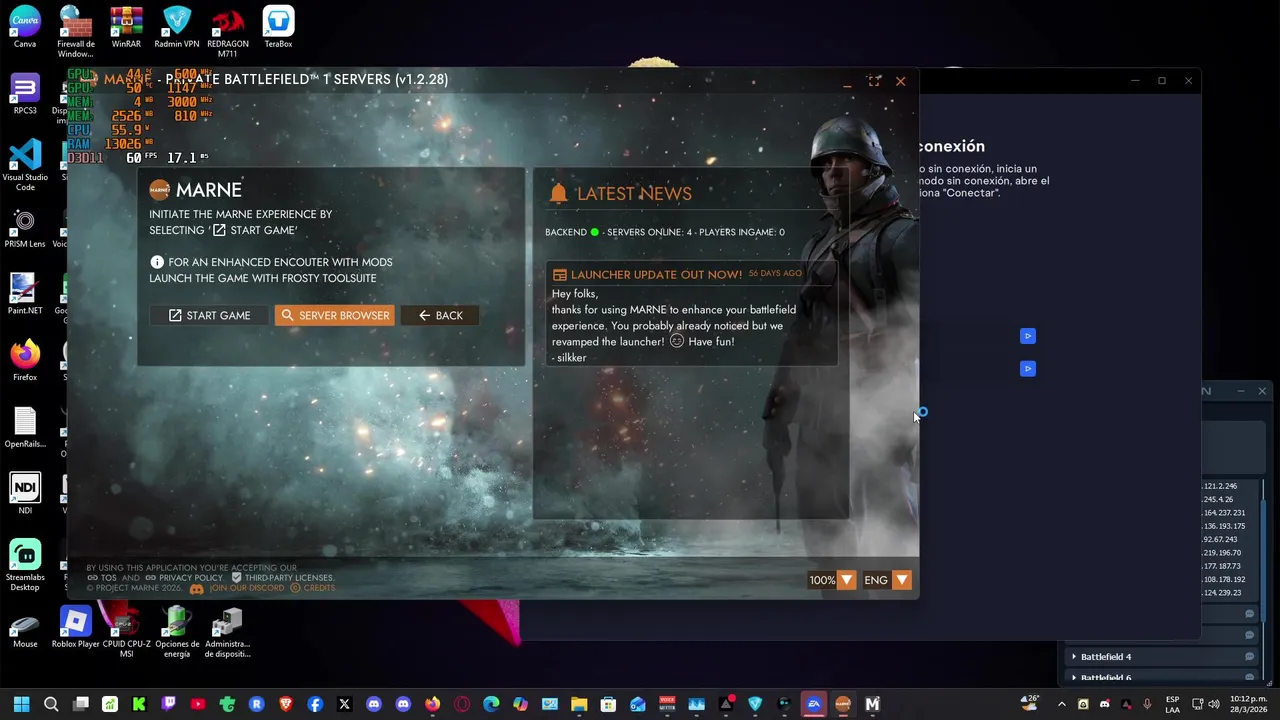Open Roblox Player desktop shortcut
The width and height of the screenshot is (1280, 720).
[x=75, y=628]
